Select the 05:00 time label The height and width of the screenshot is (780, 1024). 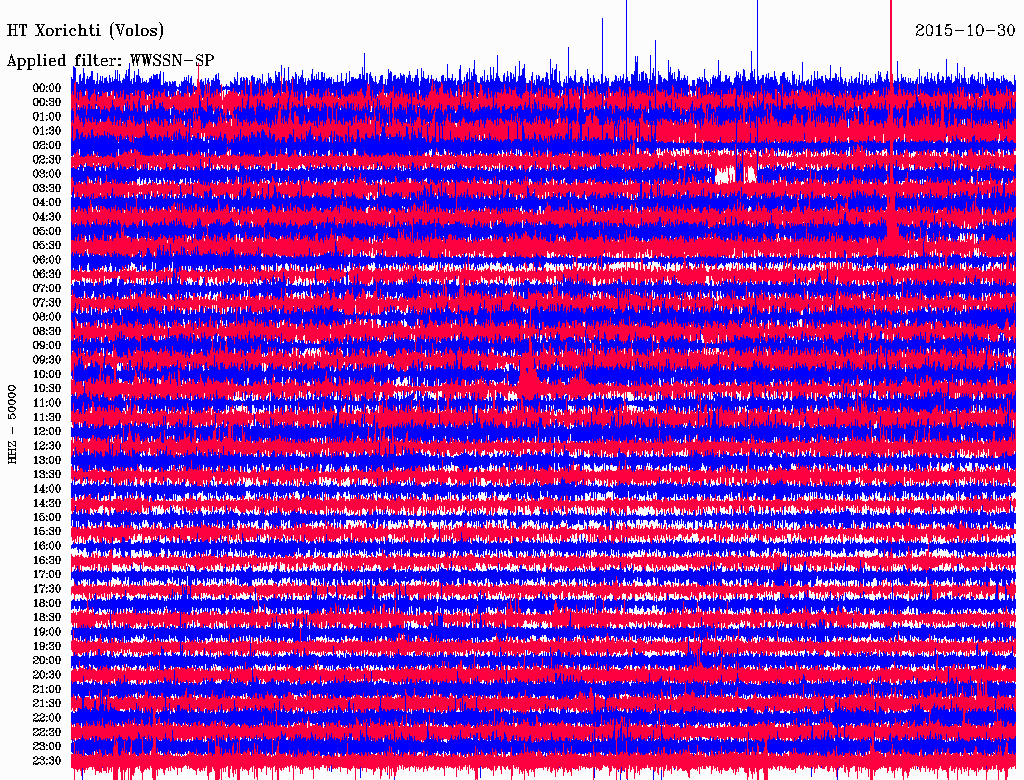click(47, 231)
